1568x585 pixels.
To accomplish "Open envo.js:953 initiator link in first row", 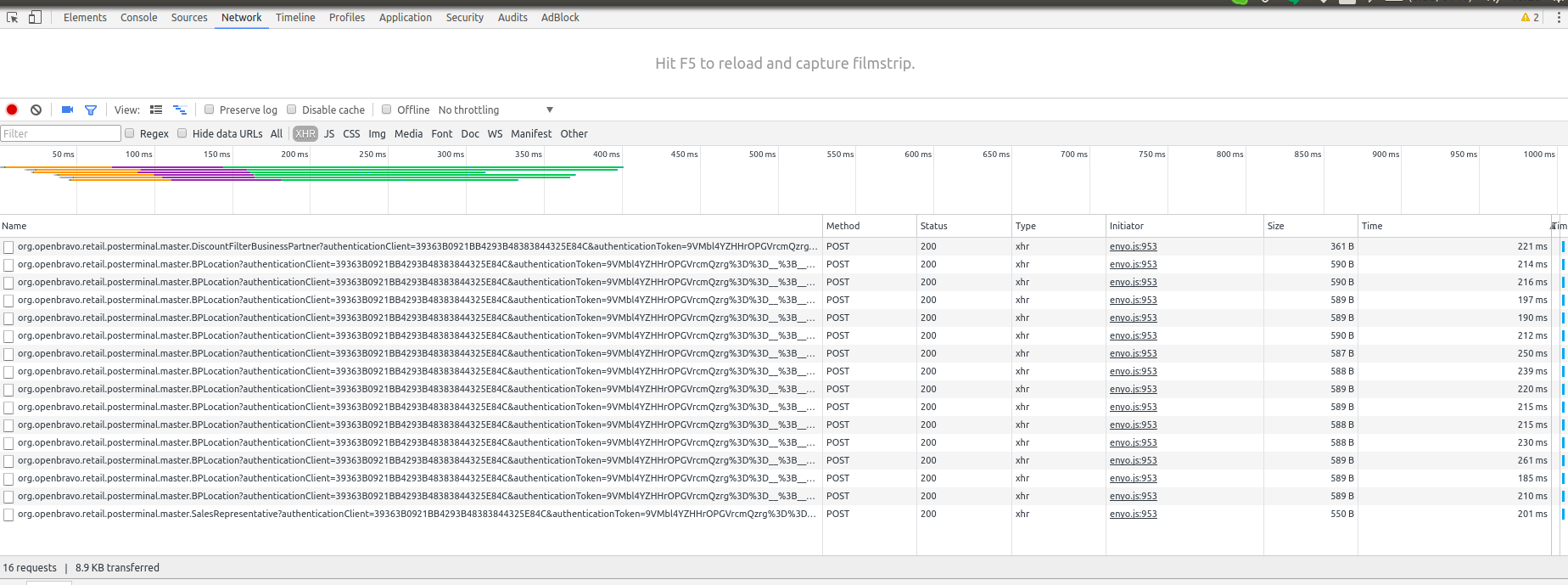I will (x=1133, y=246).
